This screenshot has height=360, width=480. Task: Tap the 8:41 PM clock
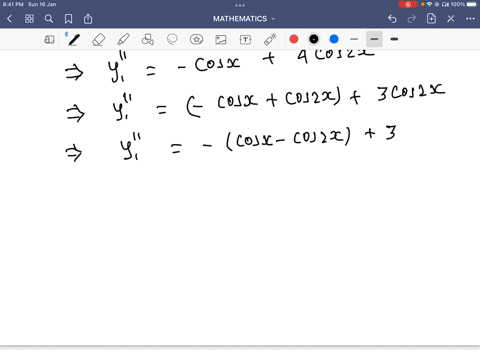[x=13, y=4]
